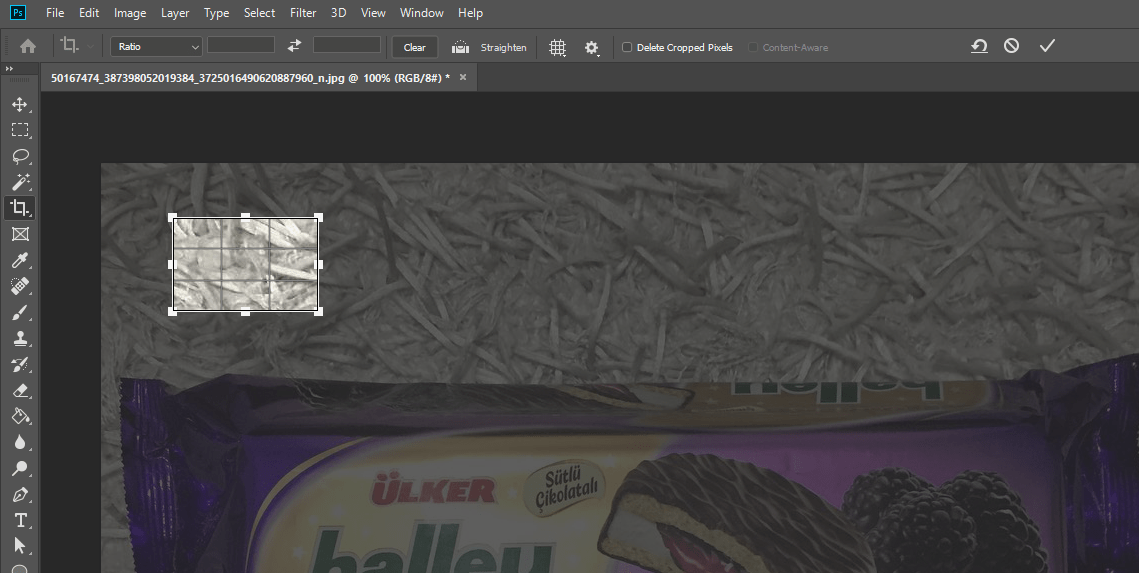Viewport: 1139px width, 573px height.
Task: Open the 3D menu
Action: click(339, 13)
